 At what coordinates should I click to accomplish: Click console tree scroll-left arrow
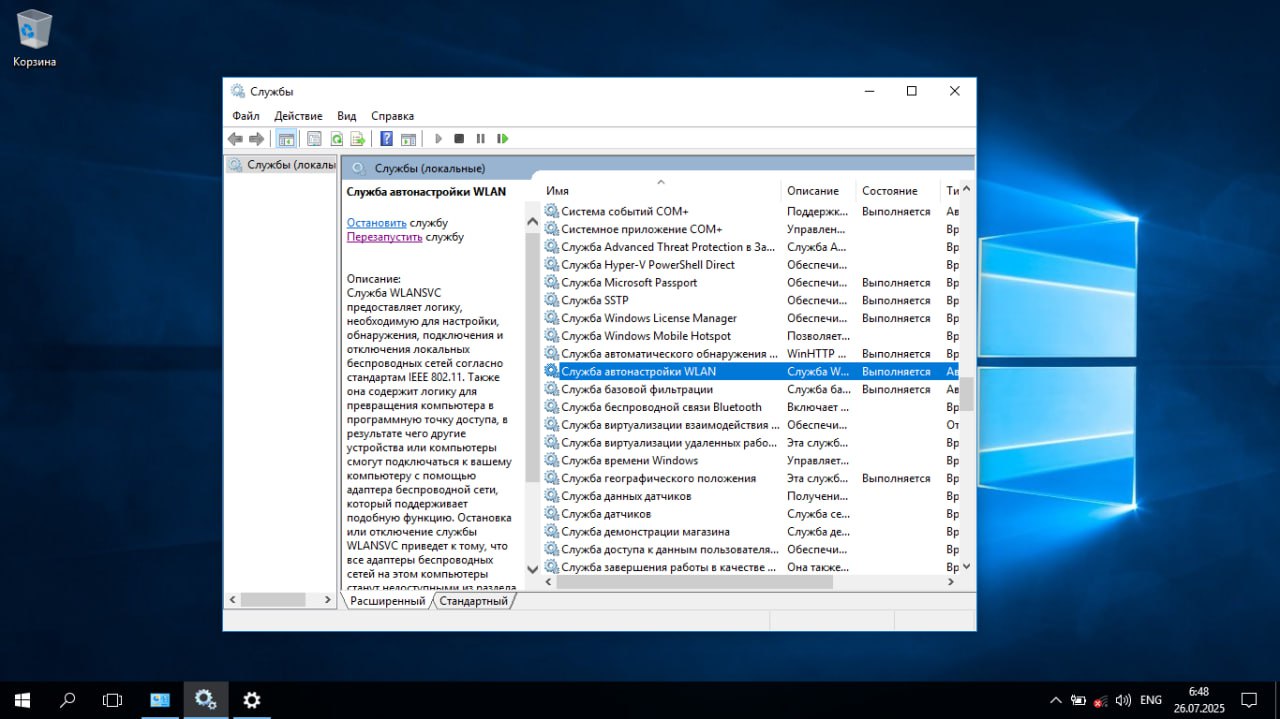tap(233, 600)
